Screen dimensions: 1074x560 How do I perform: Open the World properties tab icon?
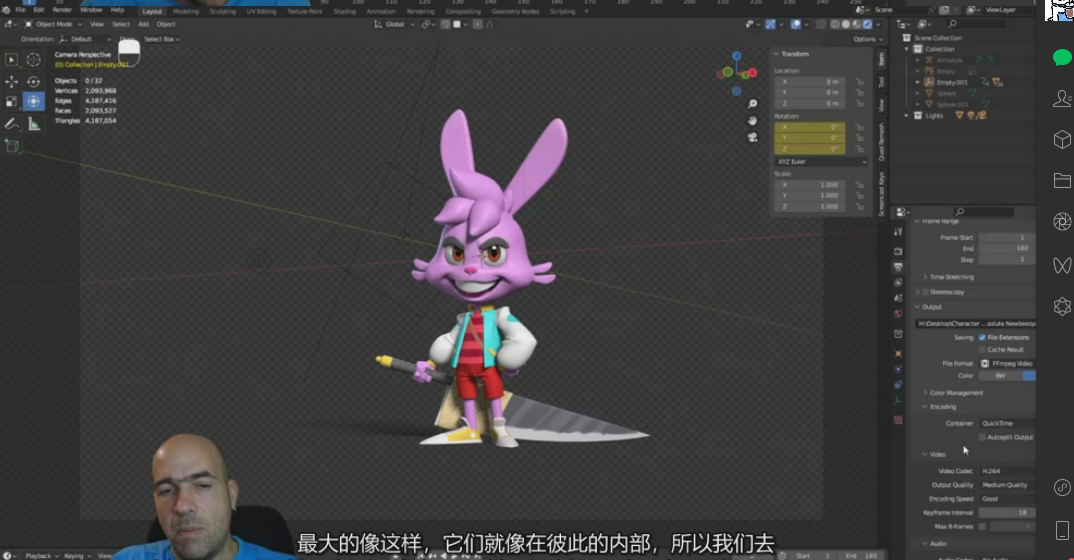click(x=898, y=314)
